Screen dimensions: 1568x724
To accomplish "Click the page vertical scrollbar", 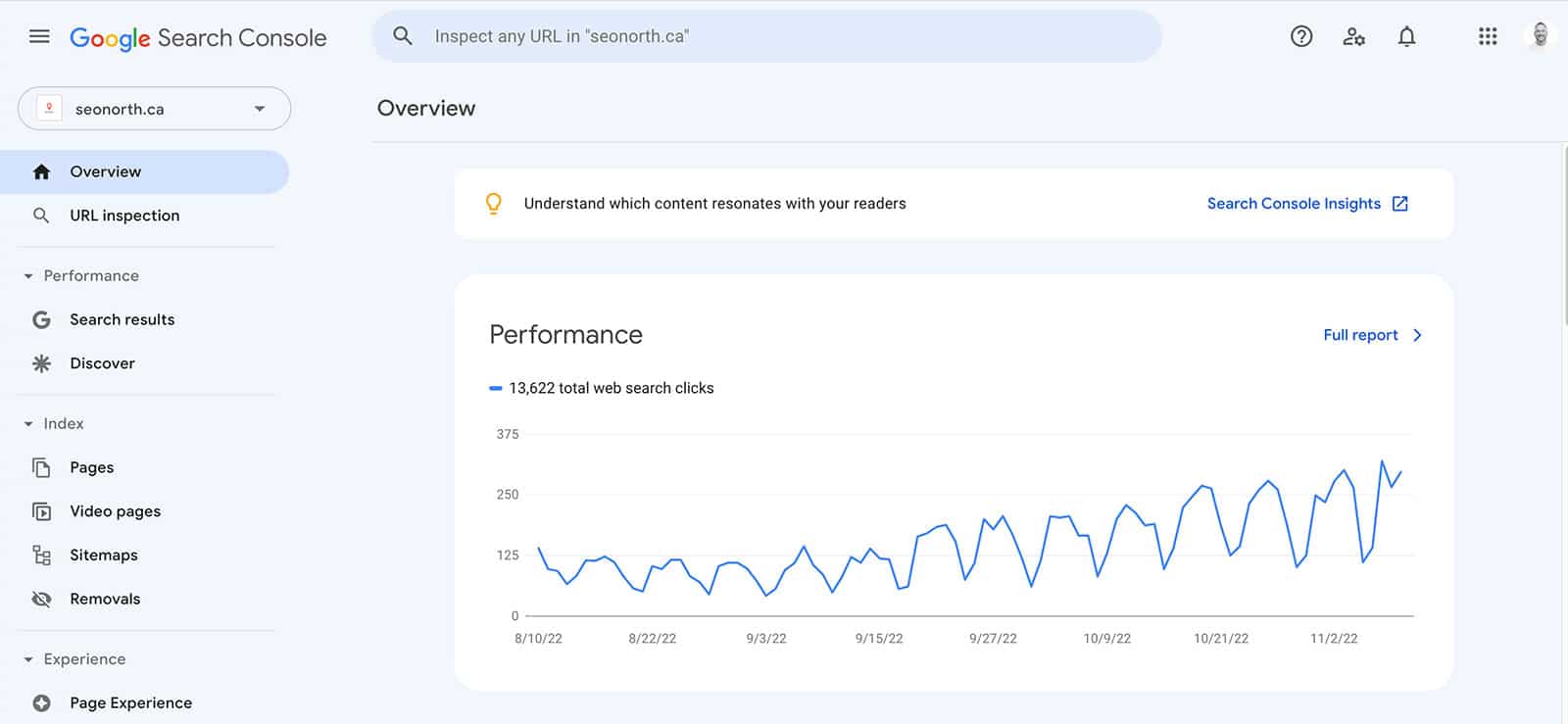I will (1564, 235).
